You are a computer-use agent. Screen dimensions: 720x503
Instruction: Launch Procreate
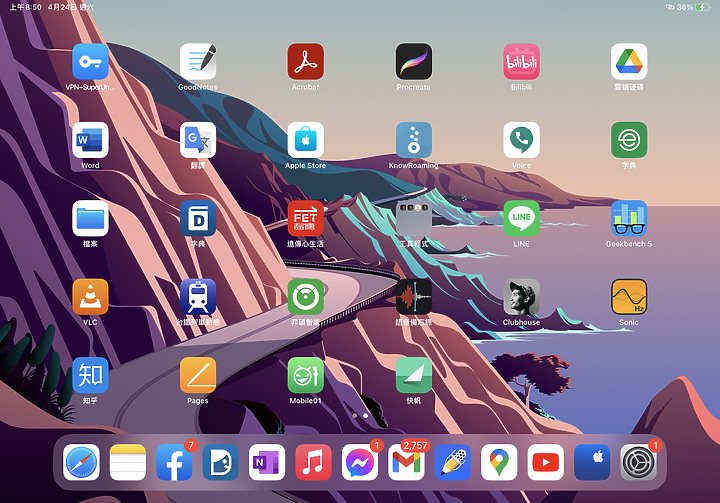click(414, 62)
